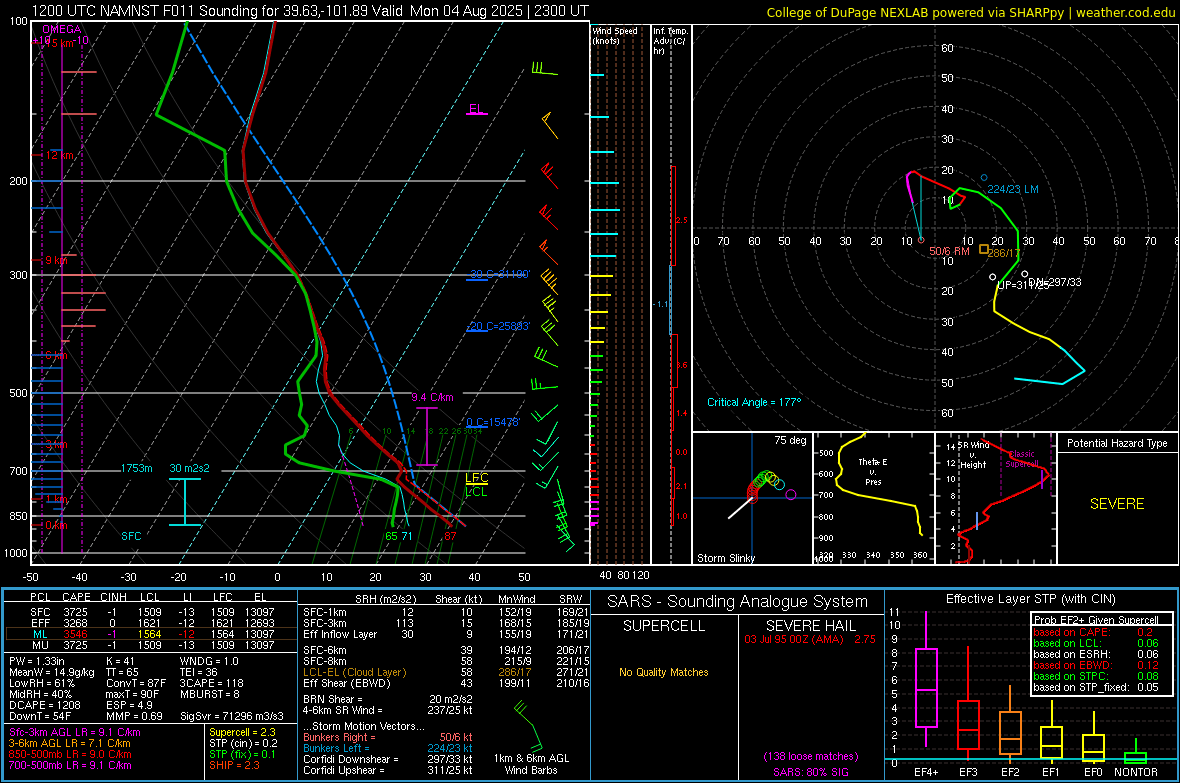The width and height of the screenshot is (1180, 783).
Task: Click 'SARS - Sounding Analogue System' header
Action: click(737, 602)
